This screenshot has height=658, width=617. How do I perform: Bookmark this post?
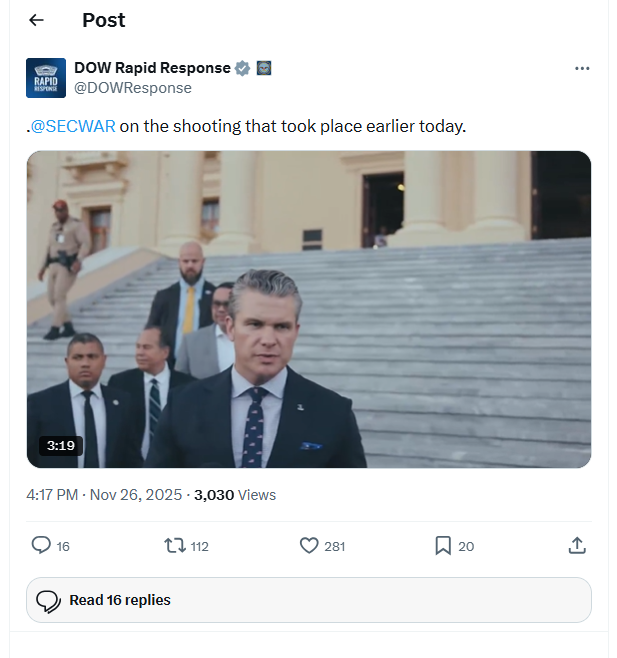coord(443,545)
